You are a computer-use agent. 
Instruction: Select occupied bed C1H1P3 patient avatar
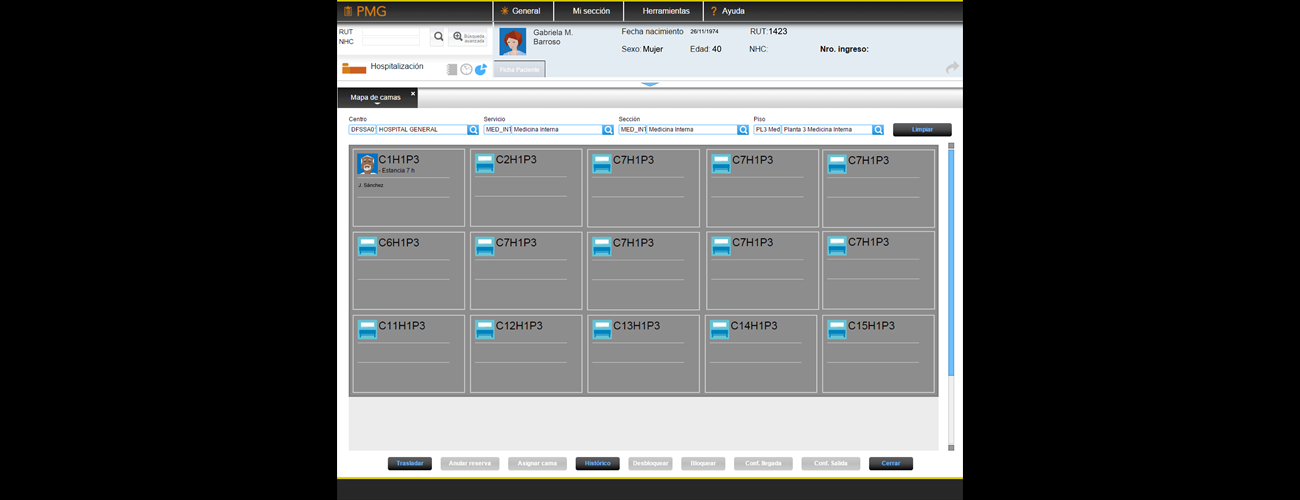pos(367,164)
